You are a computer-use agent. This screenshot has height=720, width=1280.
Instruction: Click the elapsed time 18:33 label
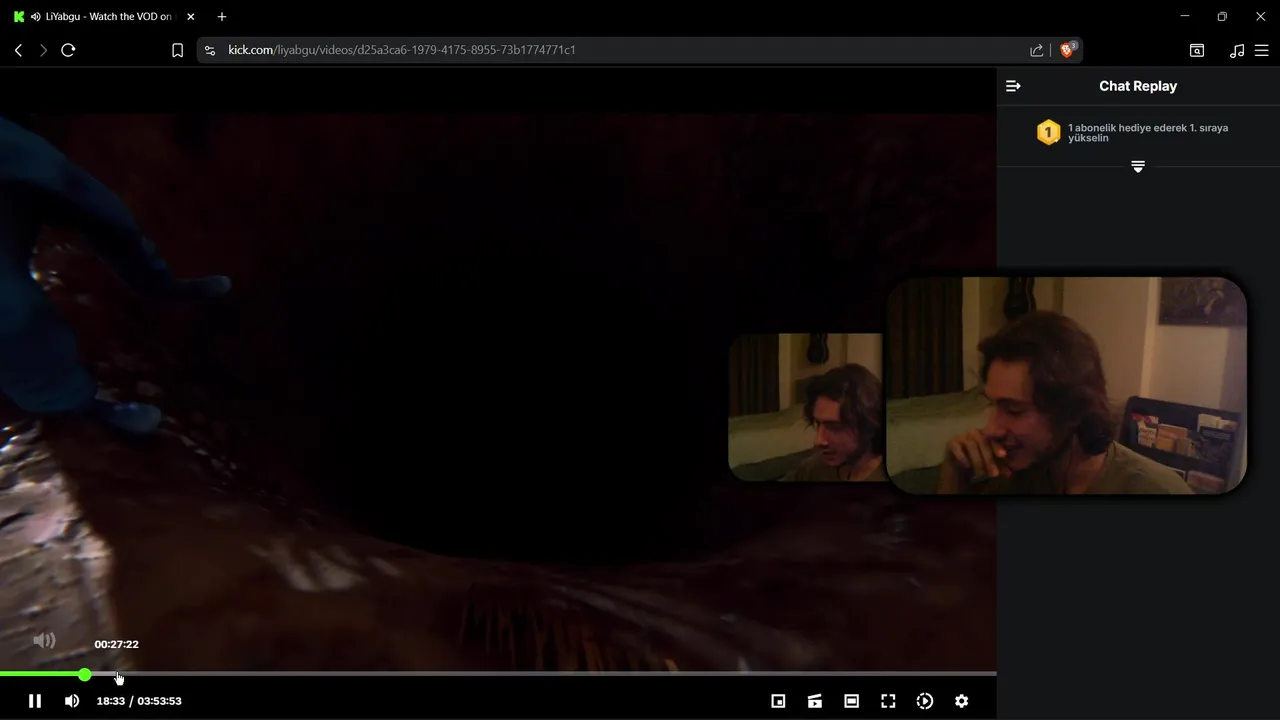(x=110, y=701)
